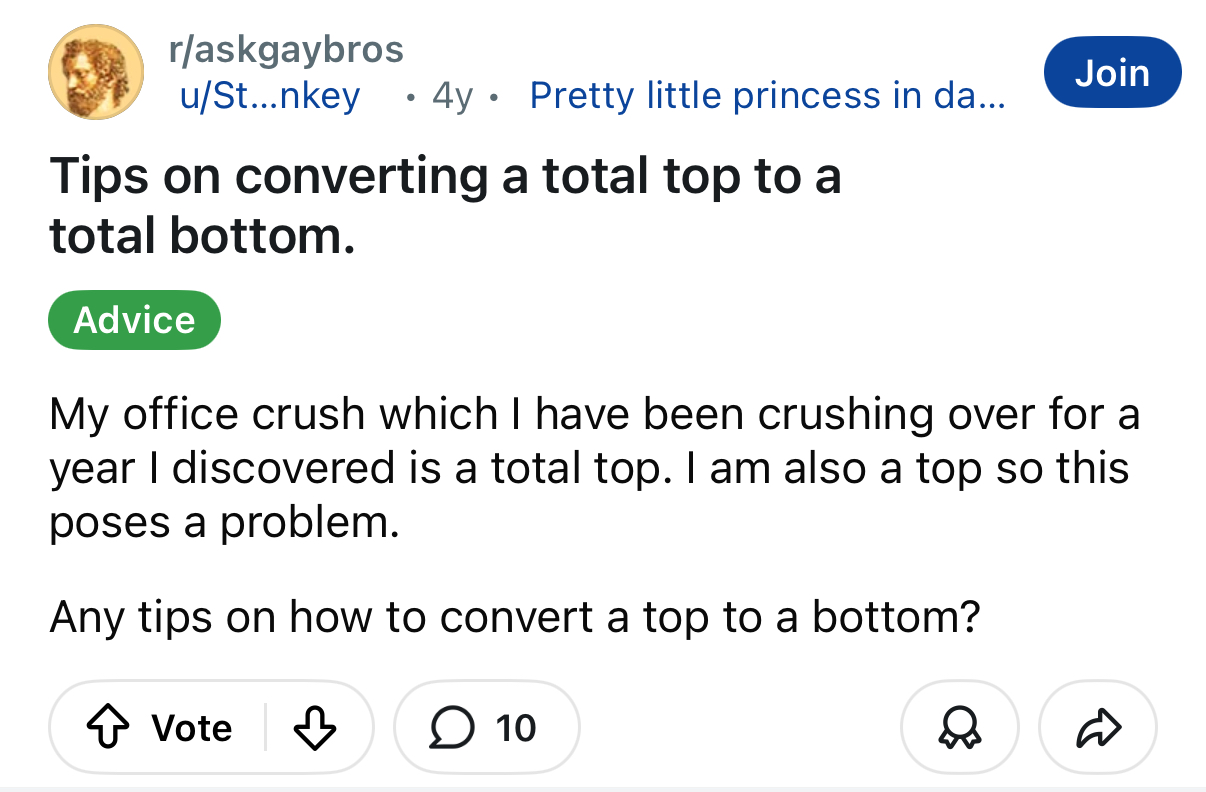The image size is (1206, 792).
Task: Click the 'Vote' count label
Action: 192,727
